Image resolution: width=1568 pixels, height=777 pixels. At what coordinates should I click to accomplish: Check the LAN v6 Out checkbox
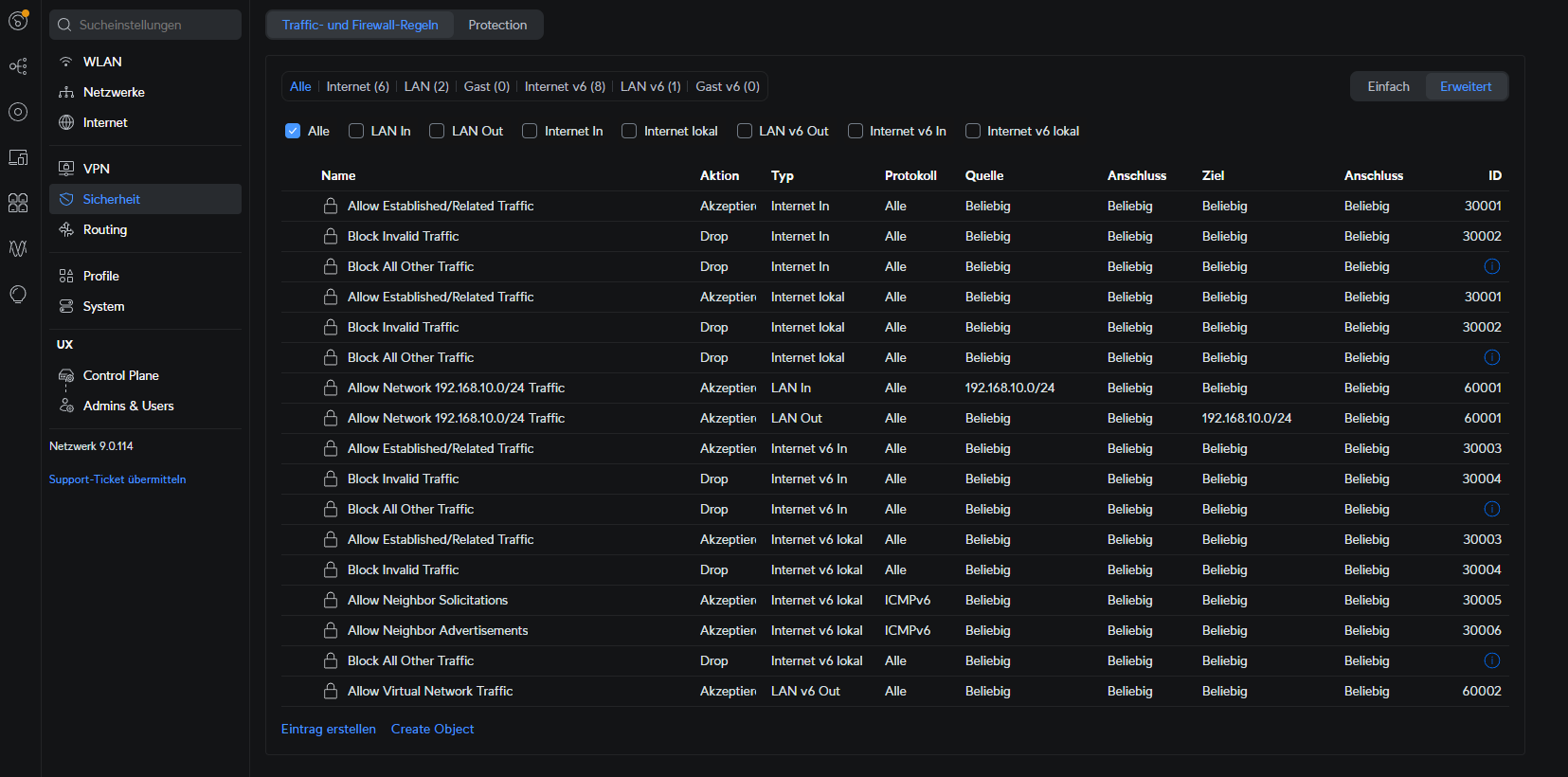(x=745, y=131)
